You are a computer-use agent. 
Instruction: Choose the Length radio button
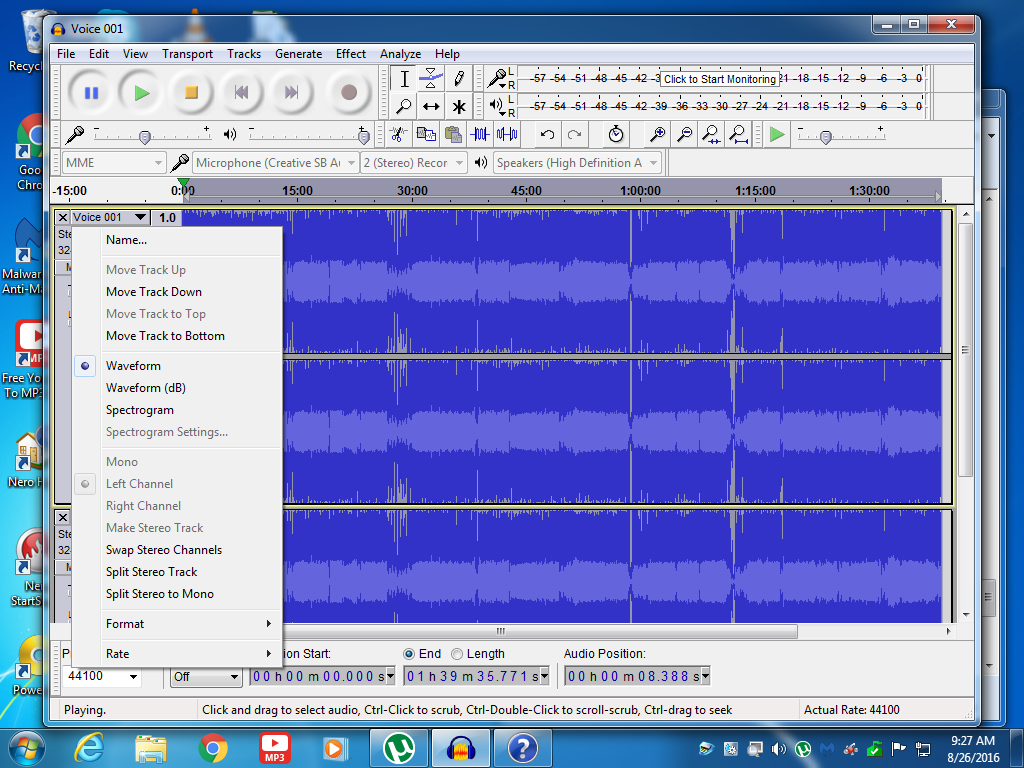(457, 654)
